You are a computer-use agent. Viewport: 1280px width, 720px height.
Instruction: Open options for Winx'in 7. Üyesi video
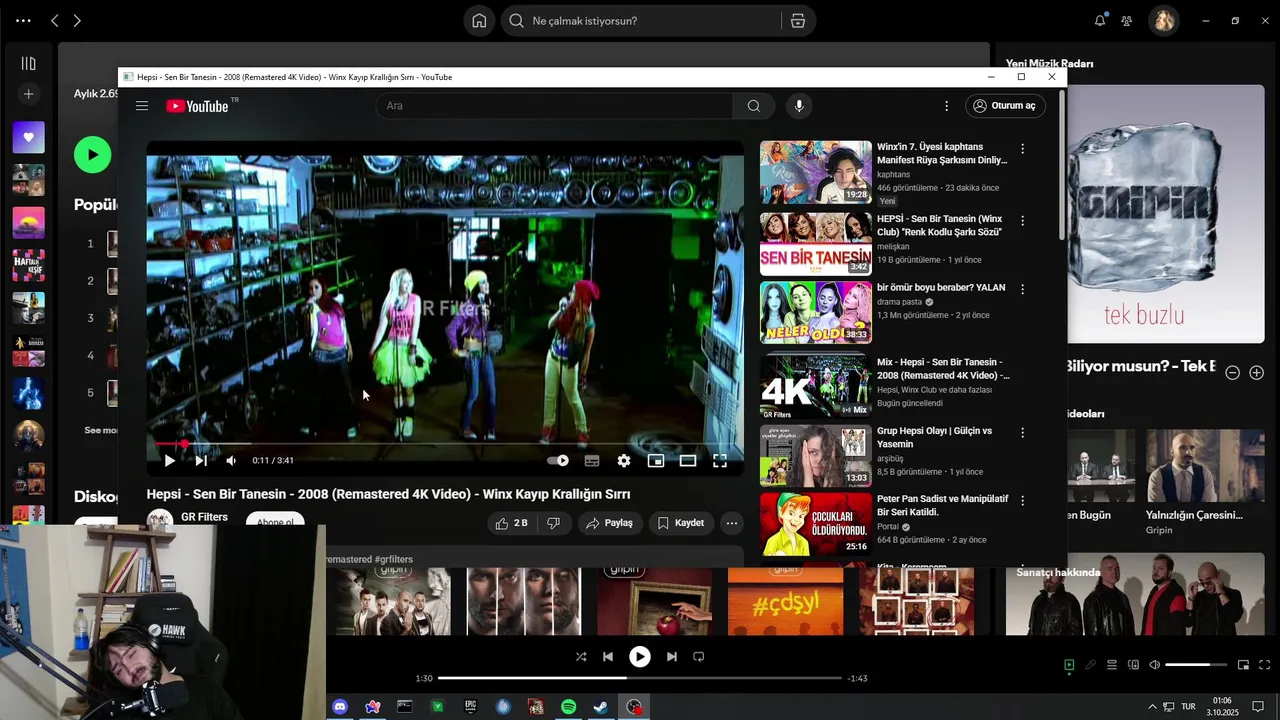coord(1022,149)
